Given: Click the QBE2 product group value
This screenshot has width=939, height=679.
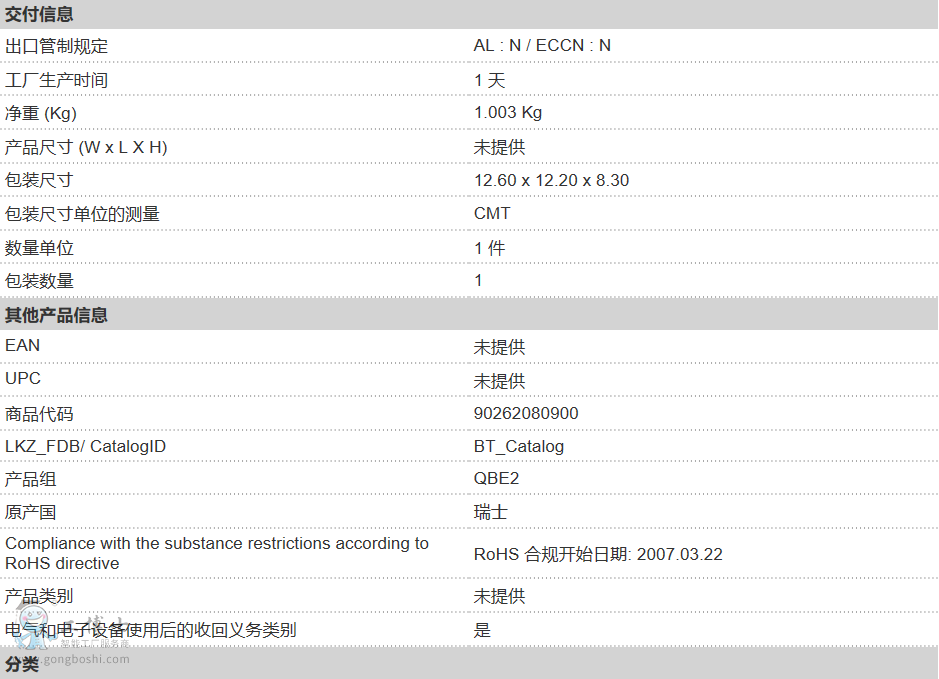Looking at the screenshot, I should pos(497,479).
